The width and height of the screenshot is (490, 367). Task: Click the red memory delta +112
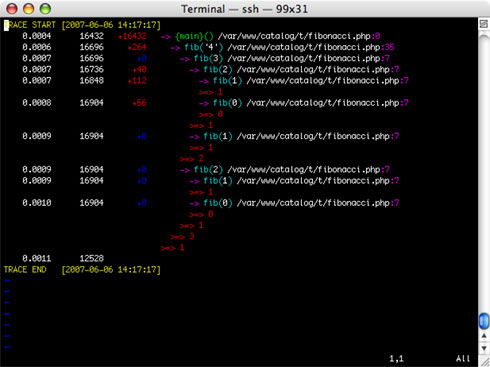[x=137, y=81]
